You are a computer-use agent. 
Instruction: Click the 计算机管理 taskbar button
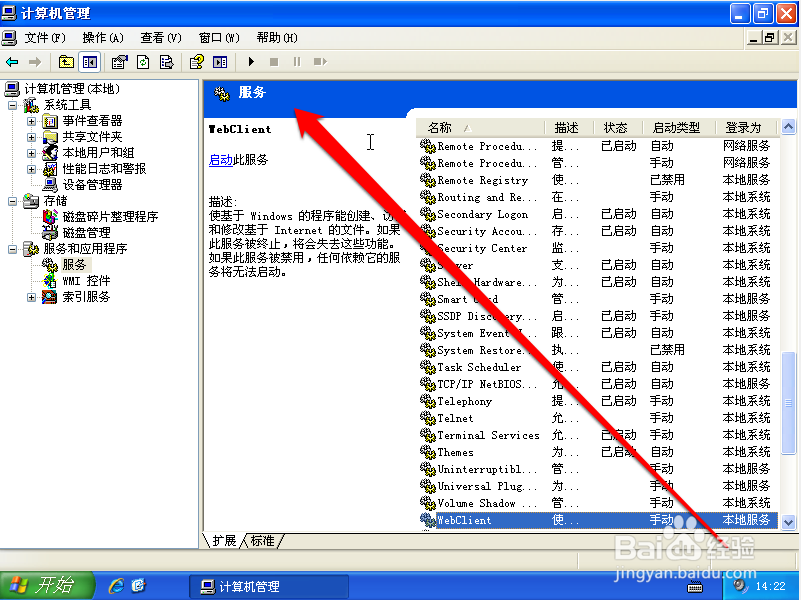[269, 586]
